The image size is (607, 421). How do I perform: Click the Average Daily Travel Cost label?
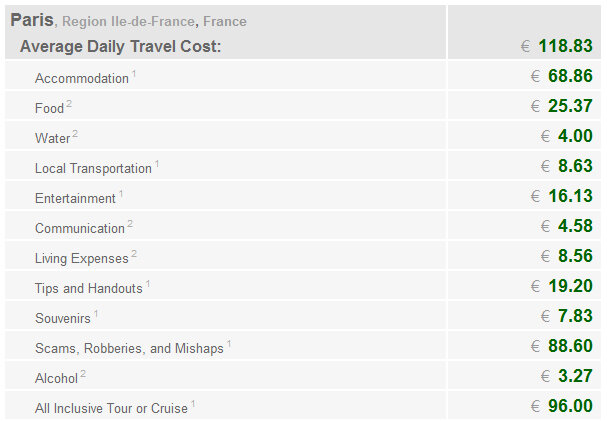coord(120,46)
